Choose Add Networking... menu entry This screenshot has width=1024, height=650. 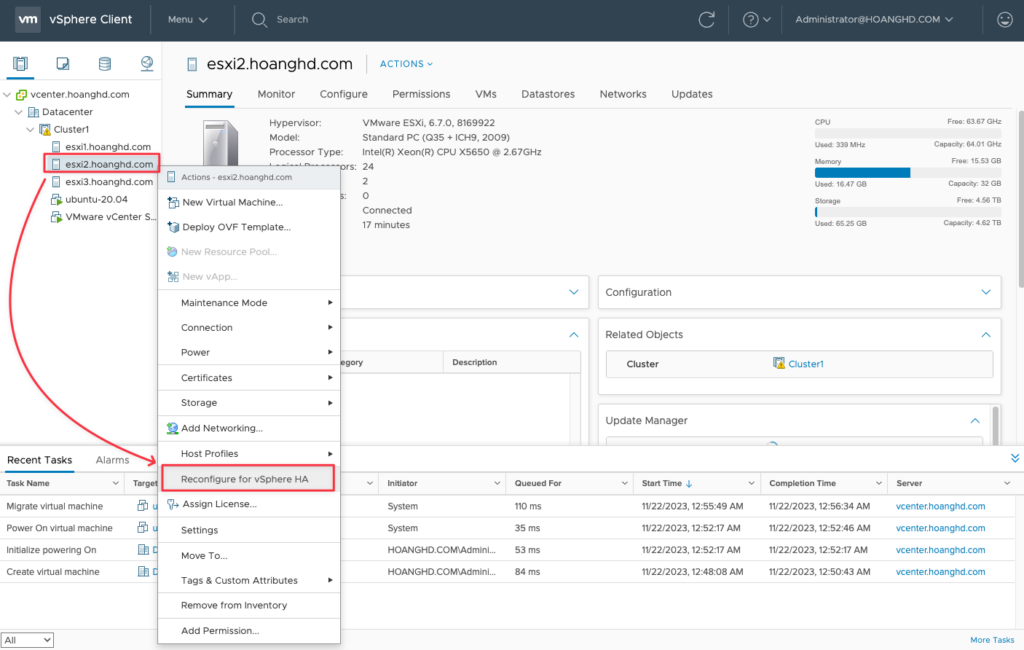(x=249, y=428)
